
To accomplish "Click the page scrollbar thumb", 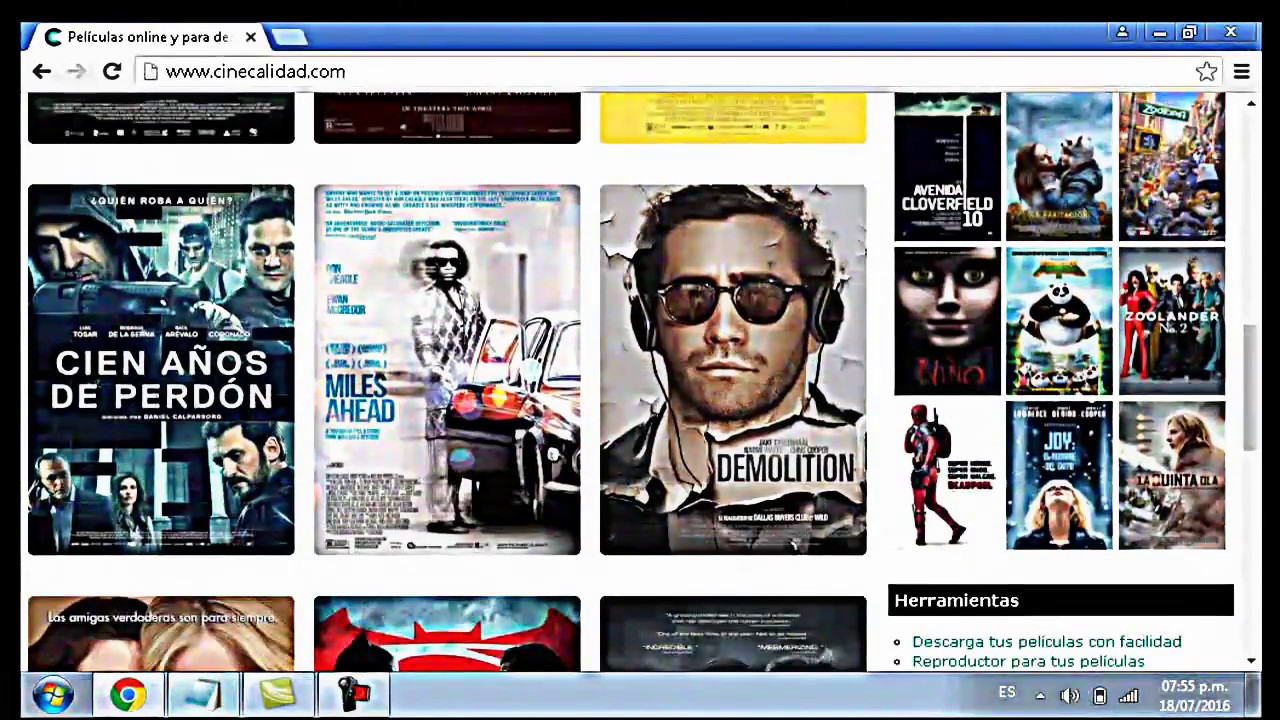I will (1250, 387).
